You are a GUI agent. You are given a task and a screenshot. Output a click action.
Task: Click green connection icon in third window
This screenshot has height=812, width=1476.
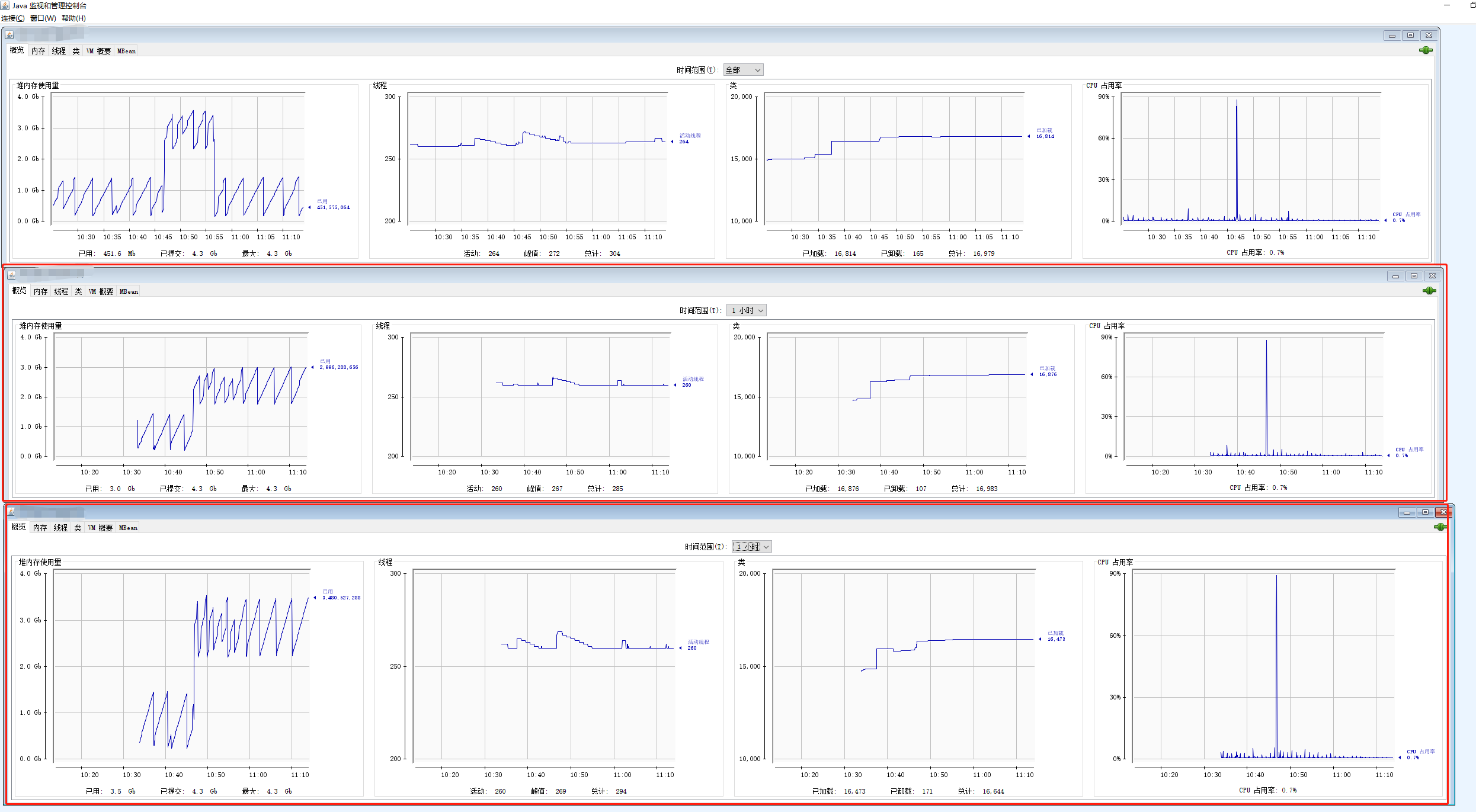pos(1440,527)
